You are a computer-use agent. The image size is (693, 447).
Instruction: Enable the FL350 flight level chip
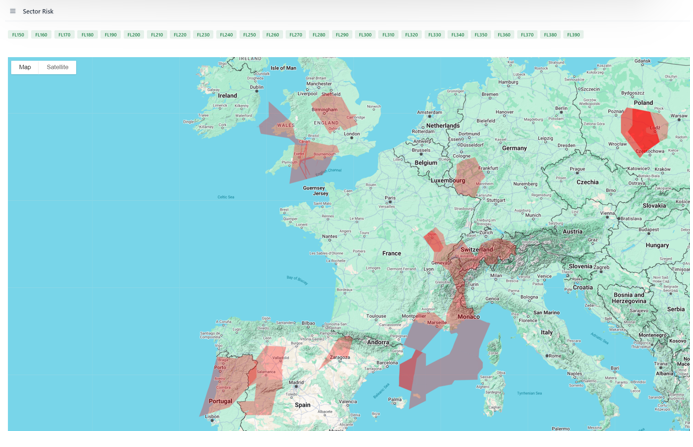[481, 35]
